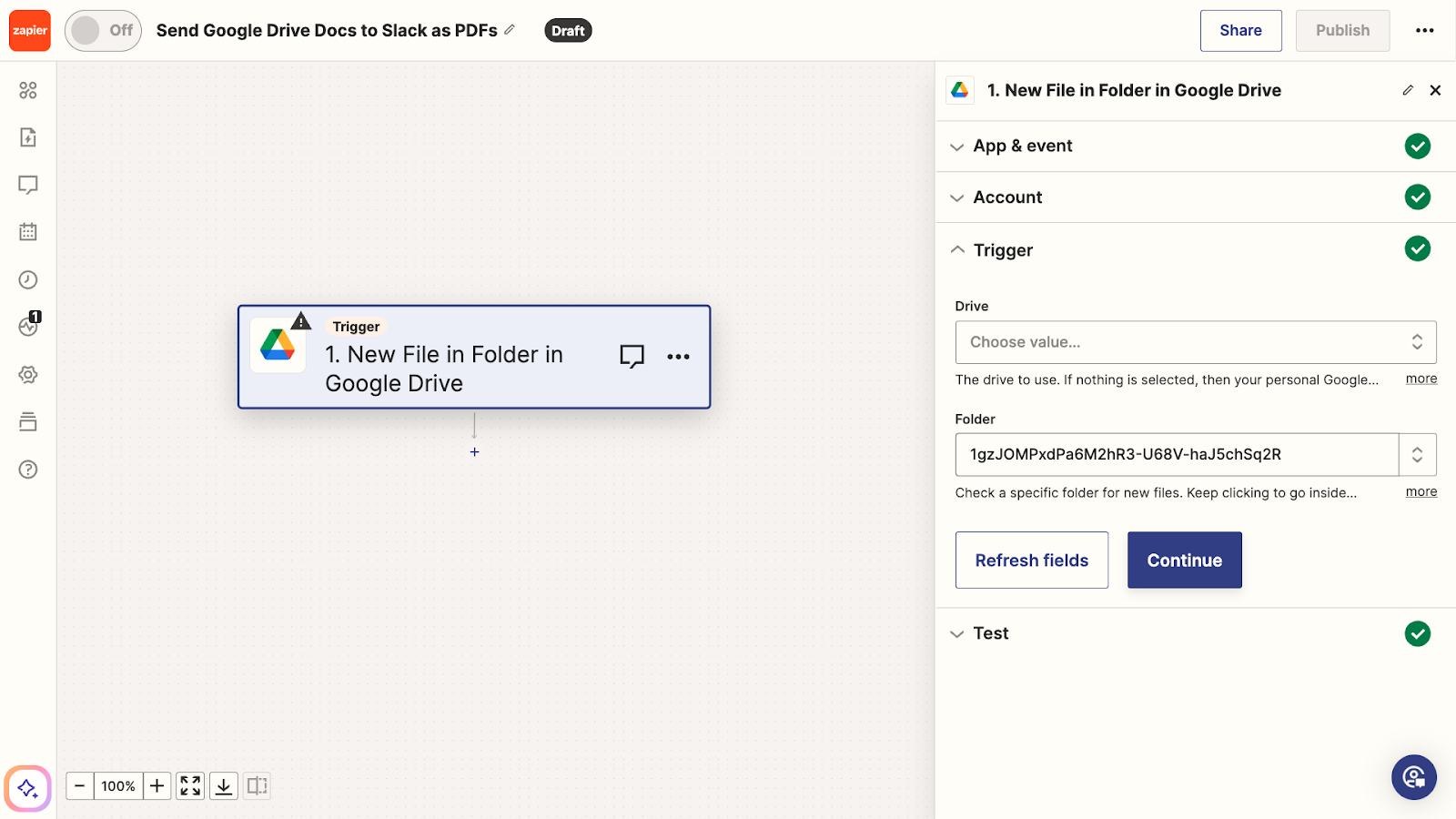Screen dimensions: 1456x819
Task: Open the top-right three-dots menu
Action: (1425, 31)
